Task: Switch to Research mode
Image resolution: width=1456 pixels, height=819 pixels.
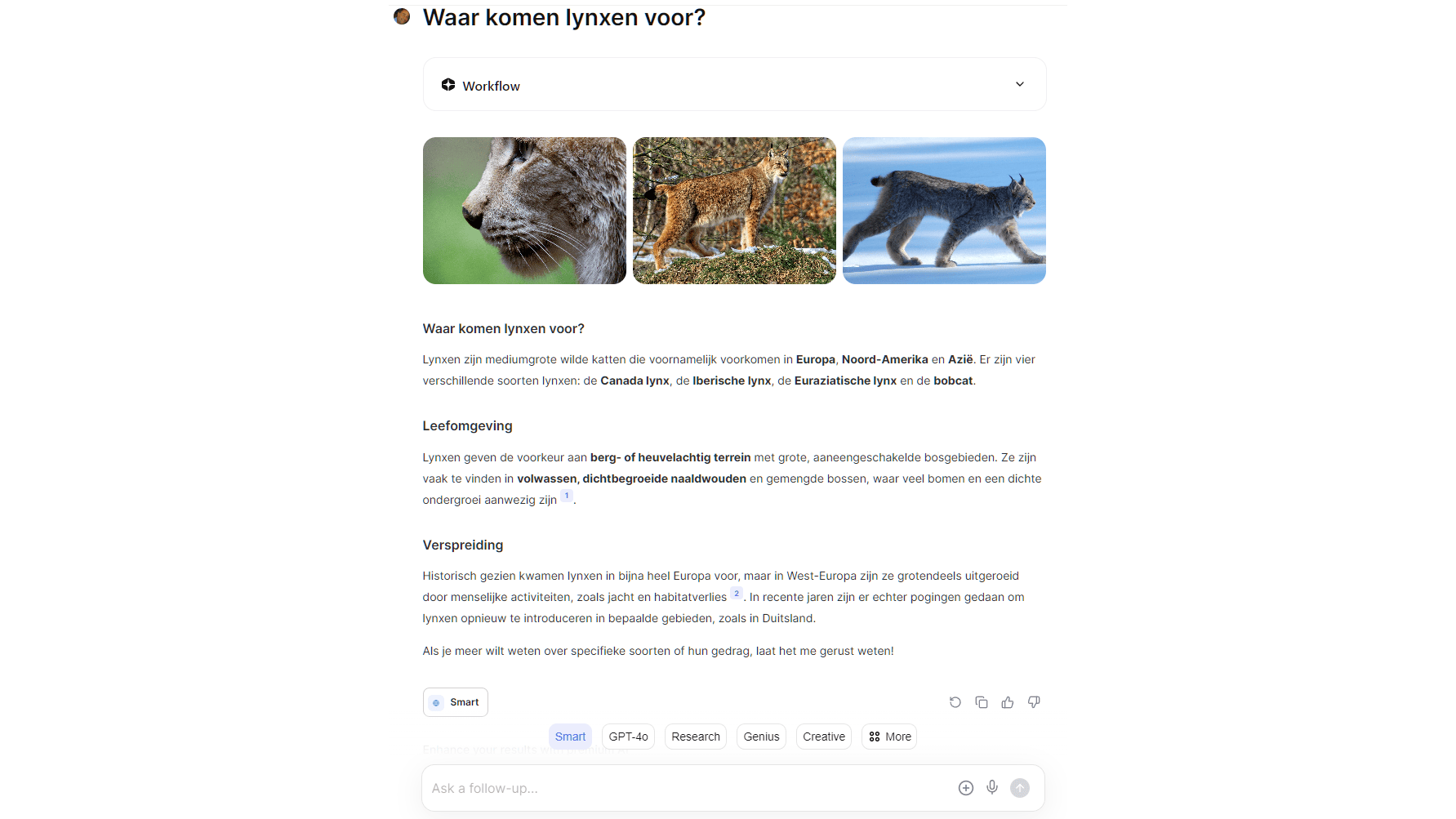Action: pyautogui.click(x=696, y=737)
